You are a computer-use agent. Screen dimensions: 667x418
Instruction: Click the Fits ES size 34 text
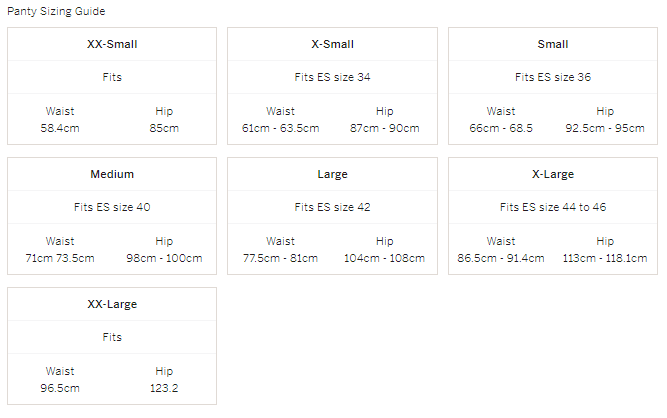click(x=332, y=77)
